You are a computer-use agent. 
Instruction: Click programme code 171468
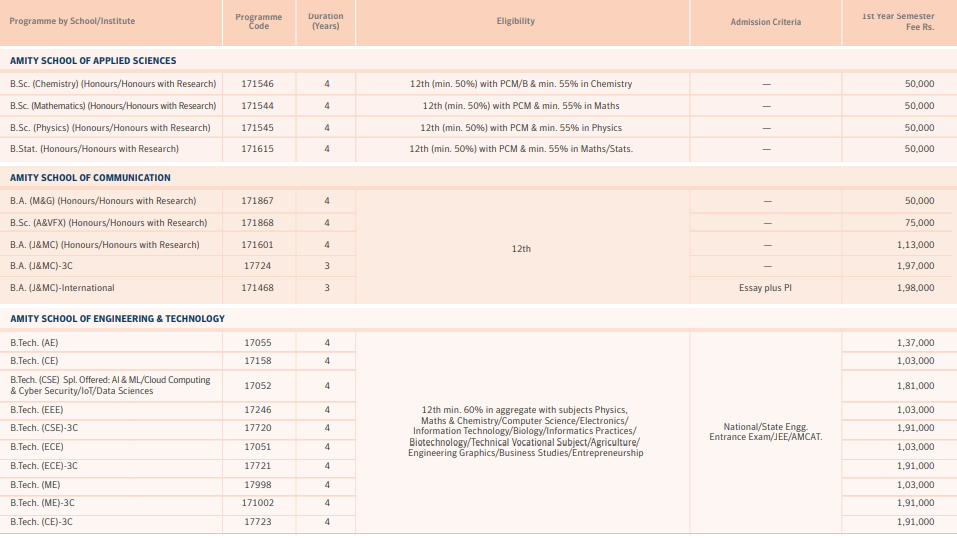coord(258,288)
